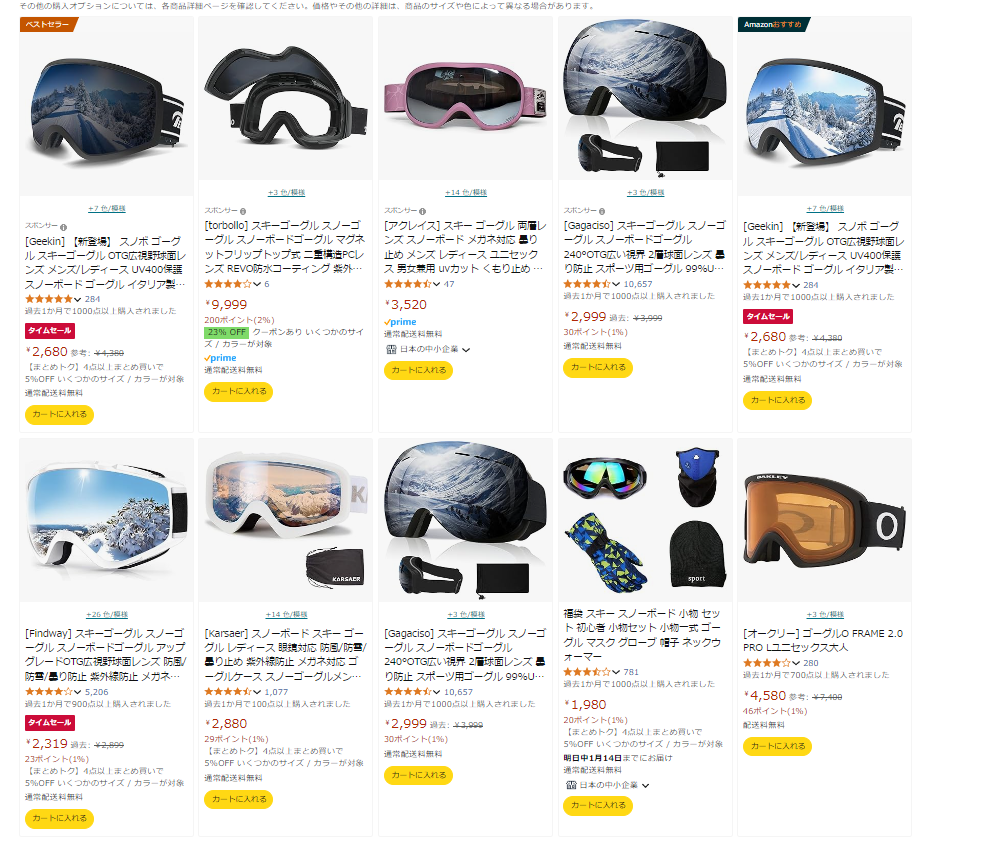Screen dimensions: 992x841
Task: Expand the 日本の中小企業 dropdown on 福袋 set
Action: click(645, 785)
